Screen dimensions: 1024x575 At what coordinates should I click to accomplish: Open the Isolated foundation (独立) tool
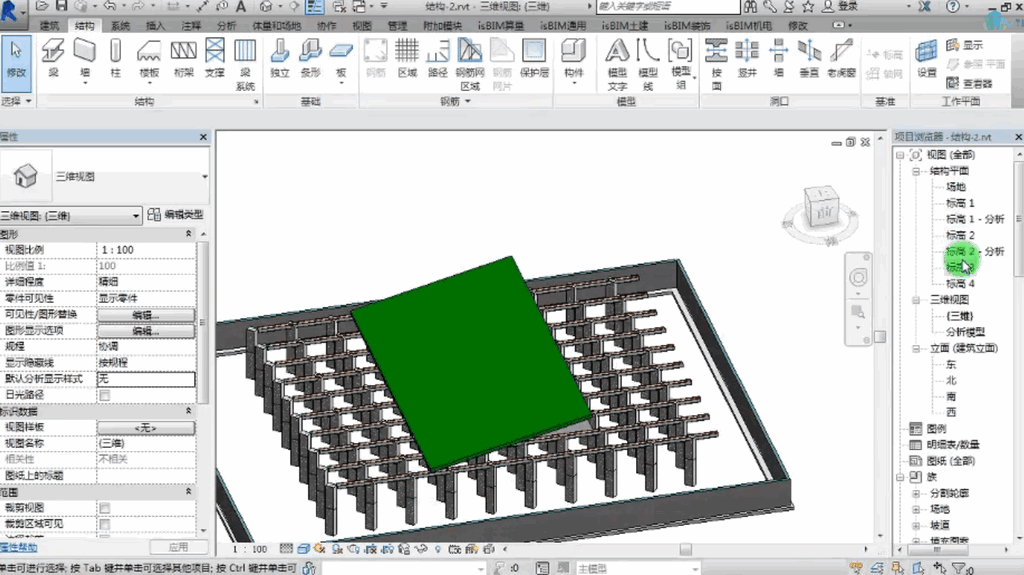280,58
